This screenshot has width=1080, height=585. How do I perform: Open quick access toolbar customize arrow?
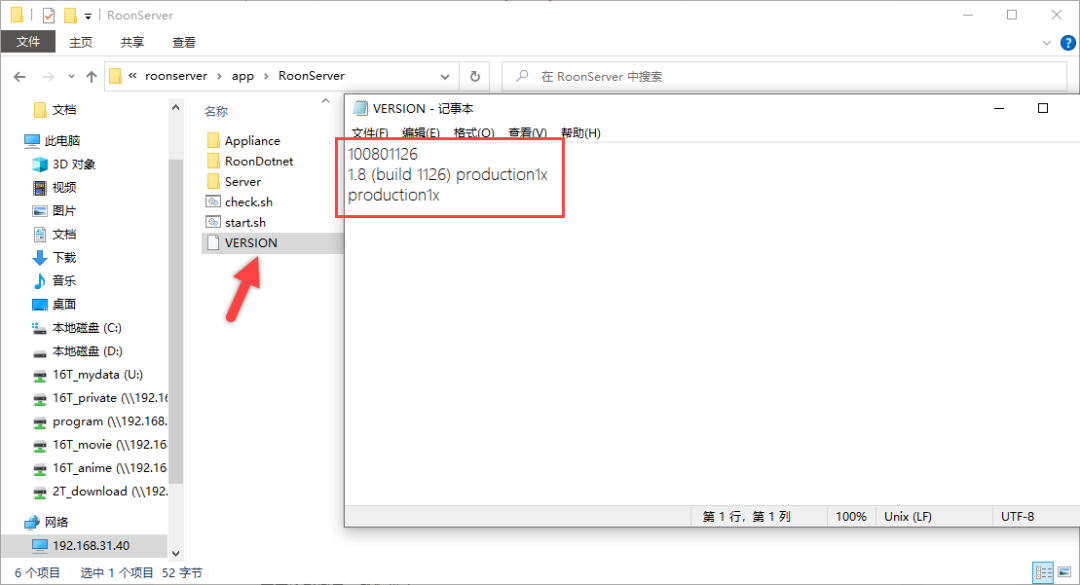(87, 16)
